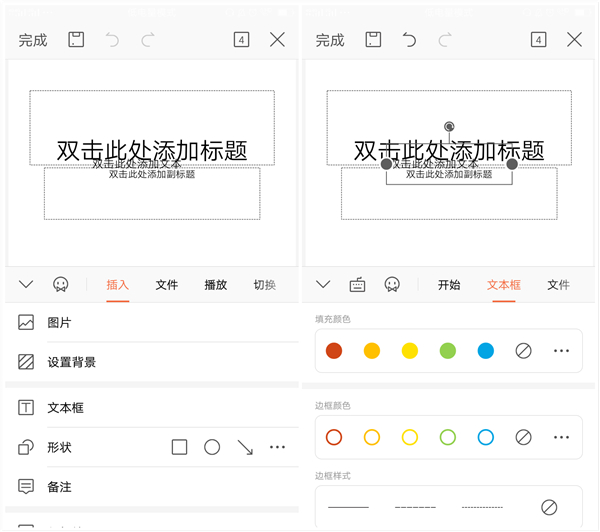
Task: Click redo arrow in right screen
Action: click(x=445, y=39)
